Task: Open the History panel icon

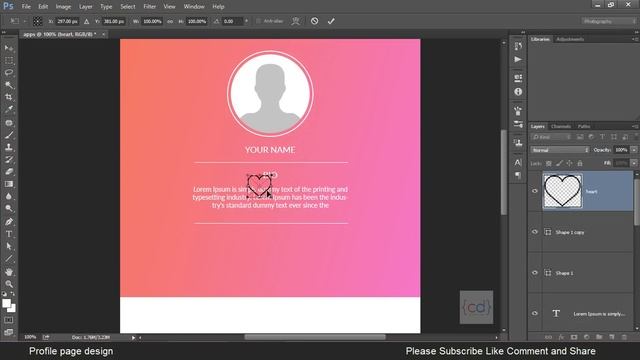Action: [518, 46]
